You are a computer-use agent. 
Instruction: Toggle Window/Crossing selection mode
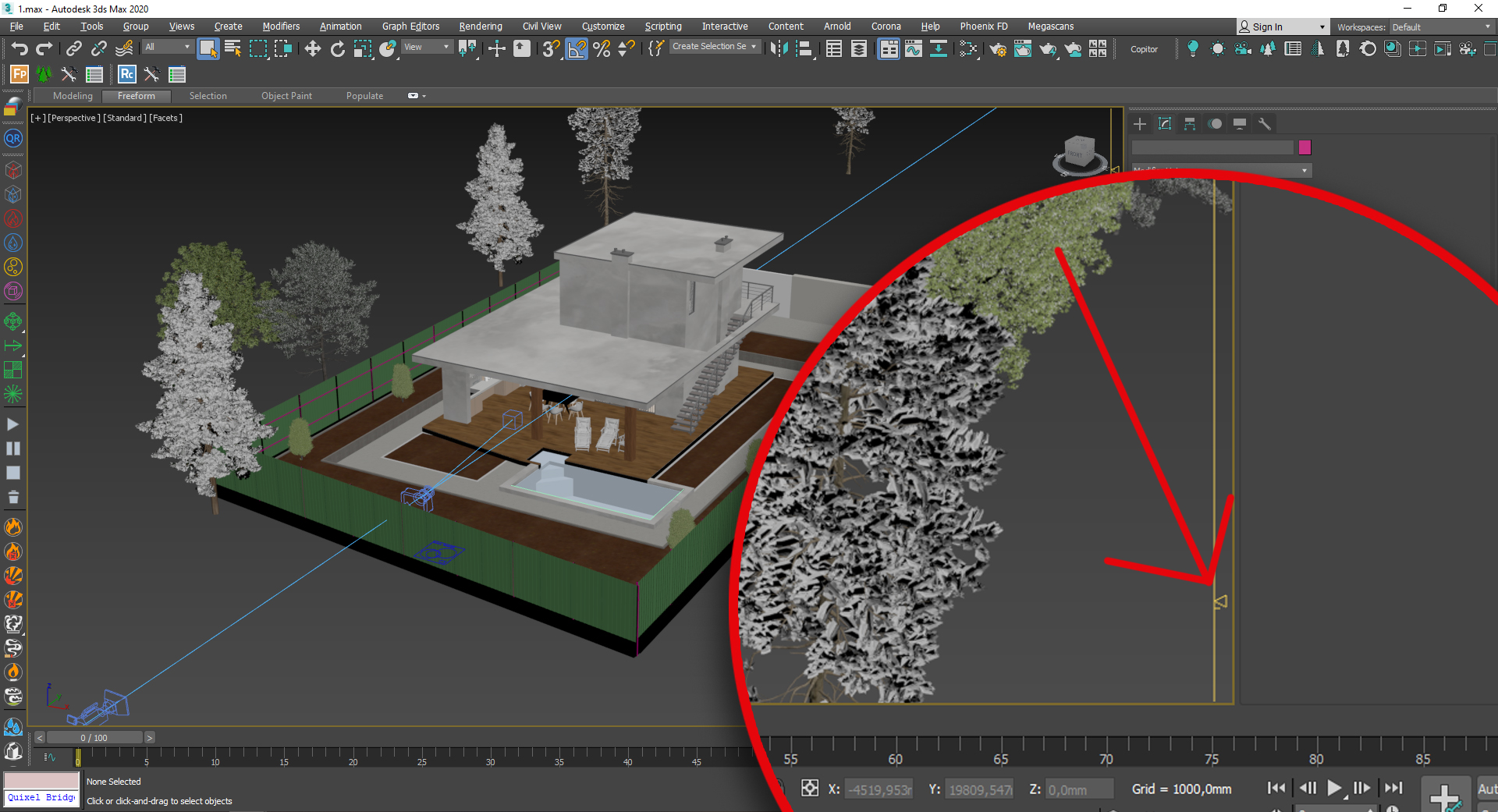[x=282, y=49]
